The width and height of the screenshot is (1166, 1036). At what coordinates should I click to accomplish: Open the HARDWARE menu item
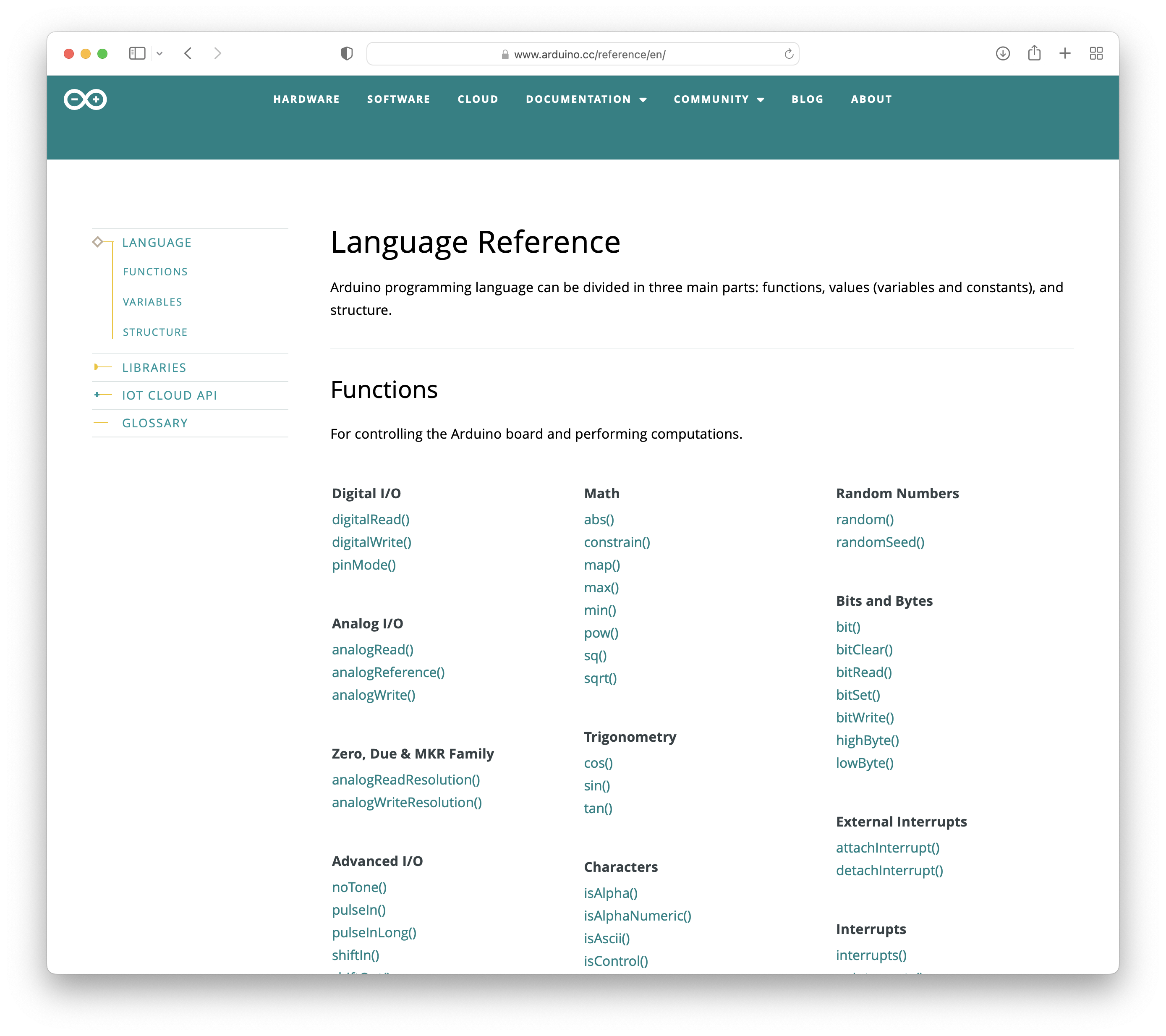click(306, 99)
